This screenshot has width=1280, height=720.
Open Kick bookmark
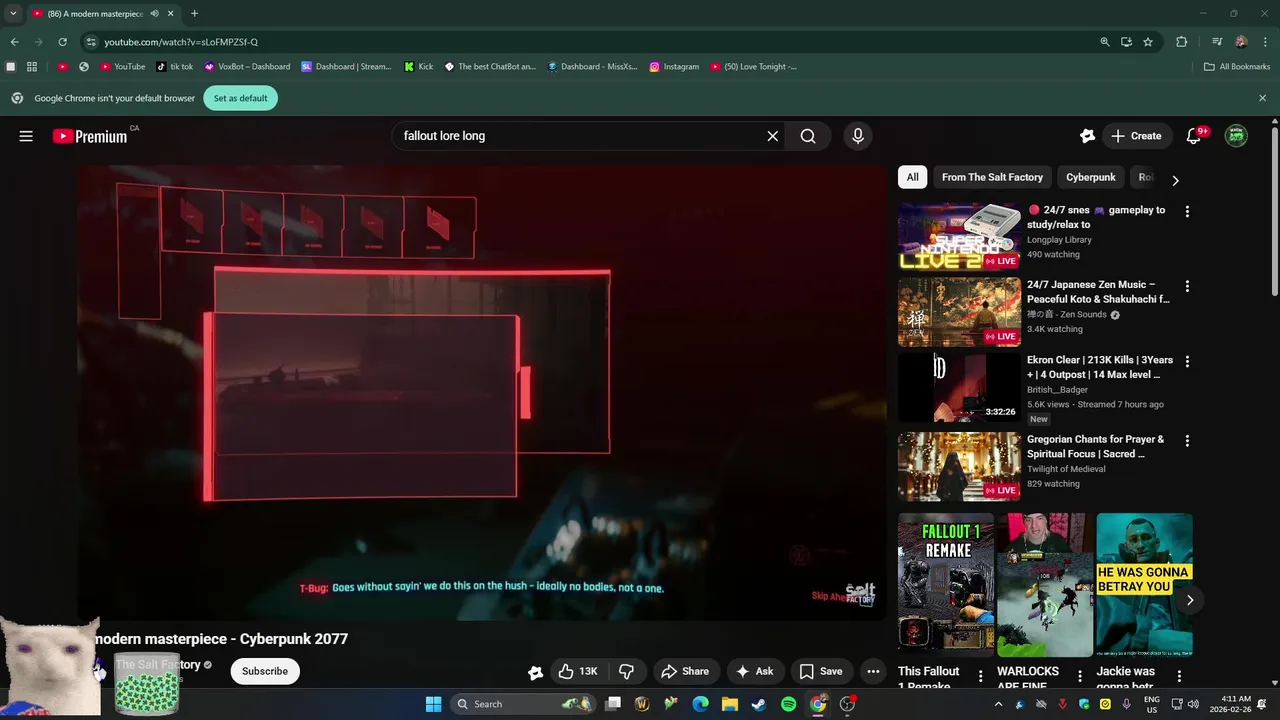(419, 67)
